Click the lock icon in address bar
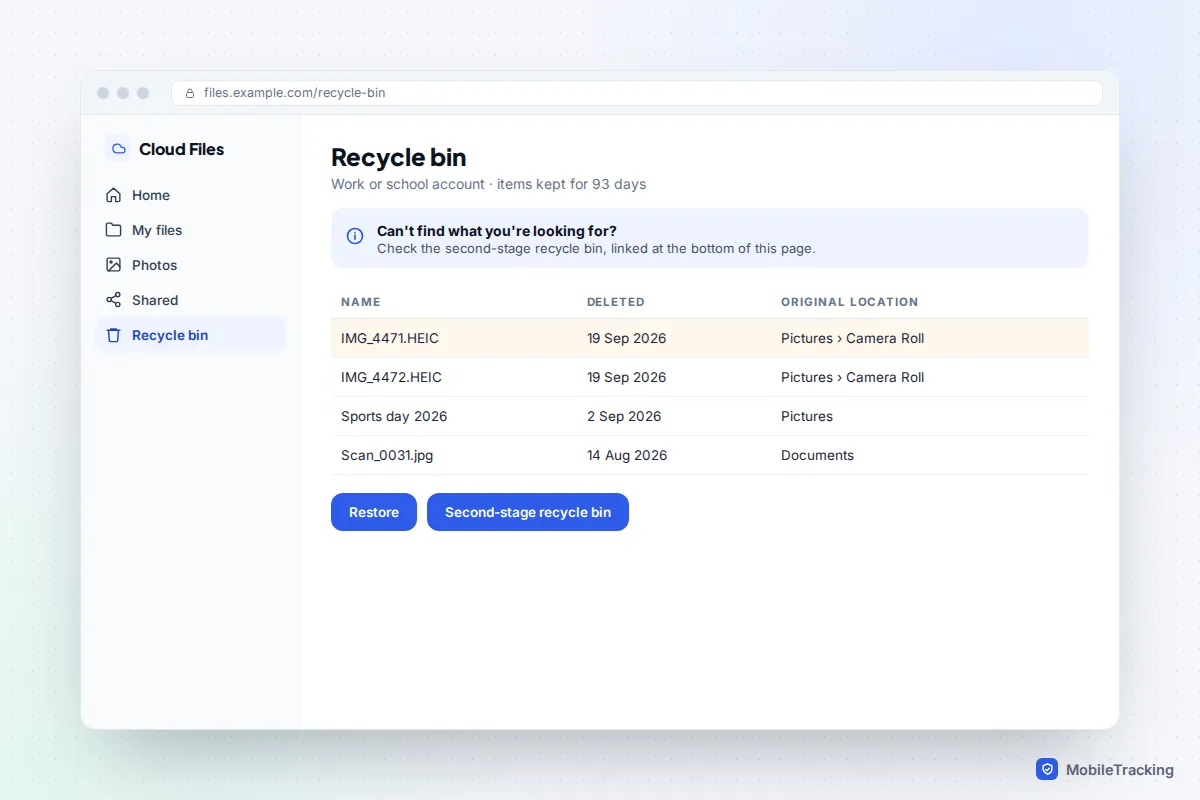Image resolution: width=1200 pixels, height=800 pixels. coord(190,93)
